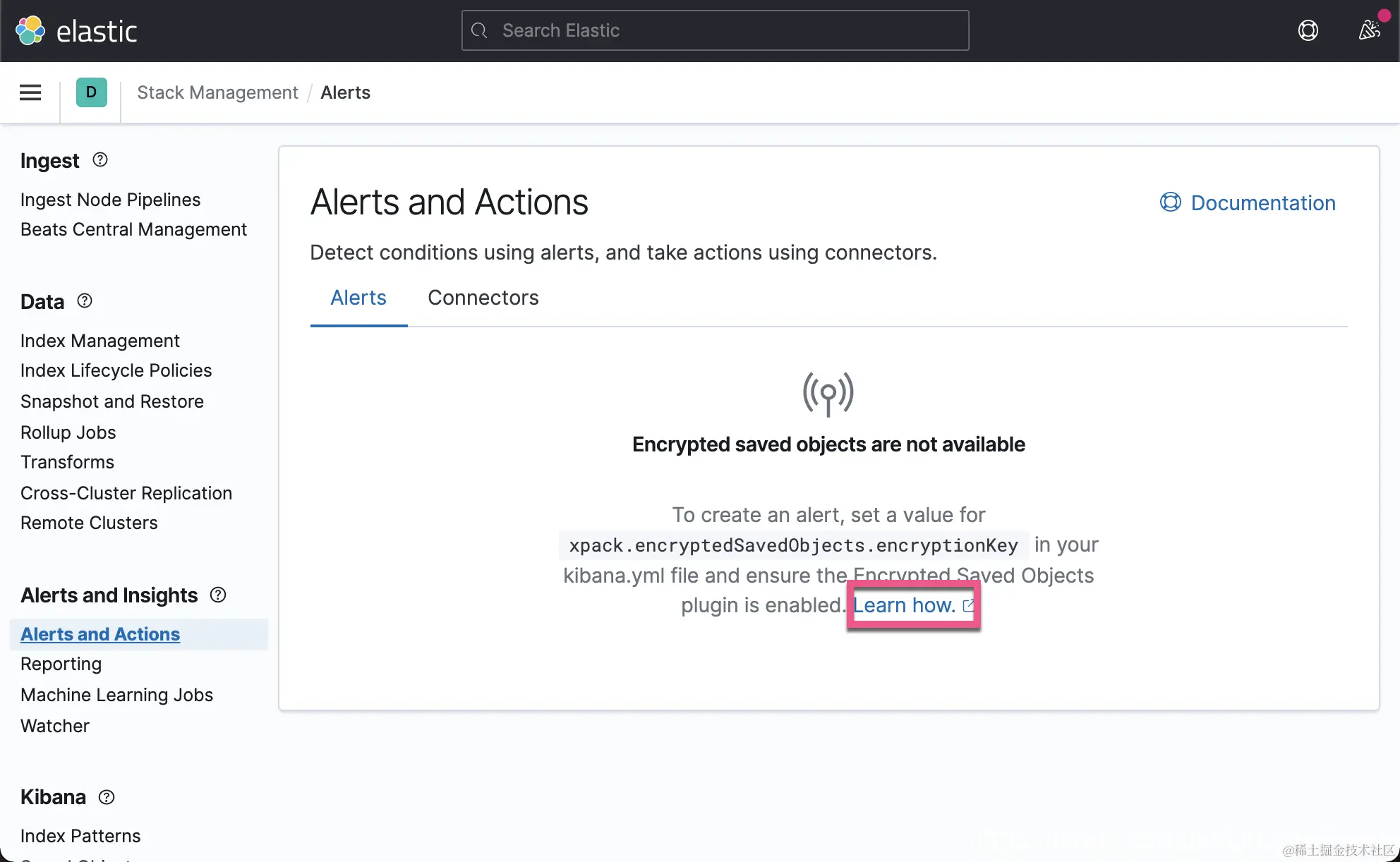Click help icon next to Data

coord(85,301)
